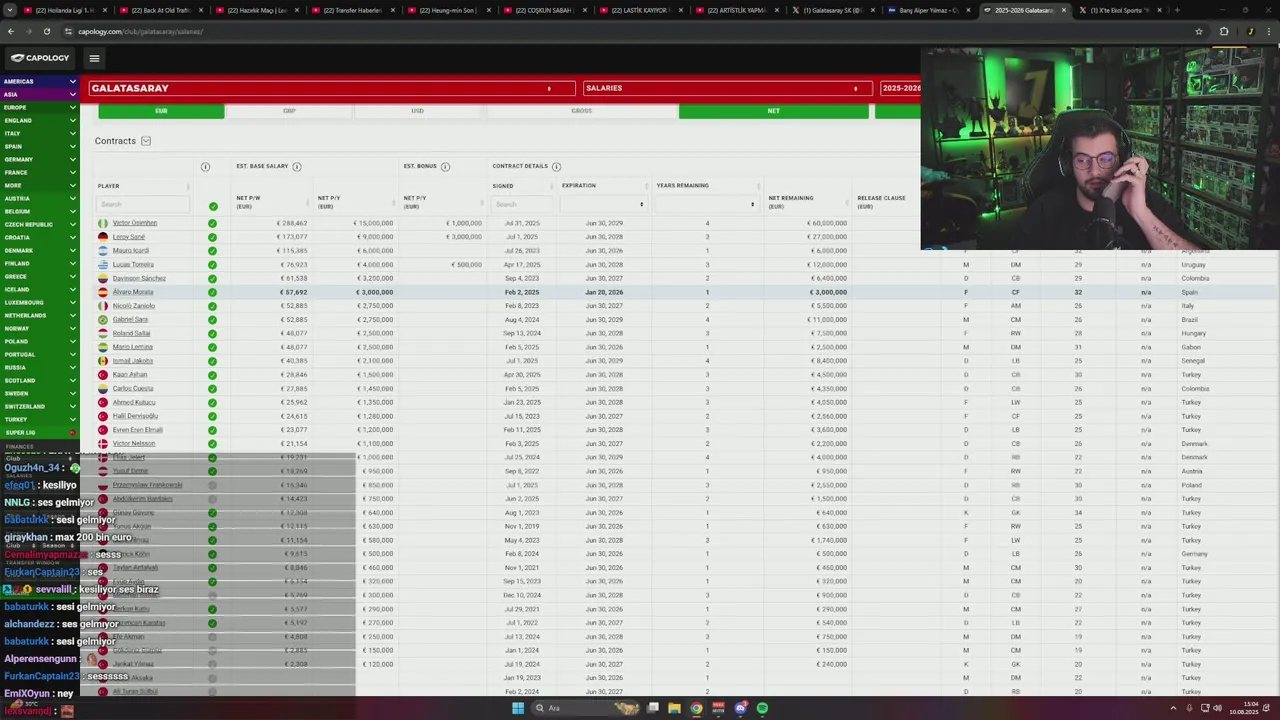The height and width of the screenshot is (720, 1280).
Task: Click verified checkmark for Victor Osimhen
Action: coord(212,223)
